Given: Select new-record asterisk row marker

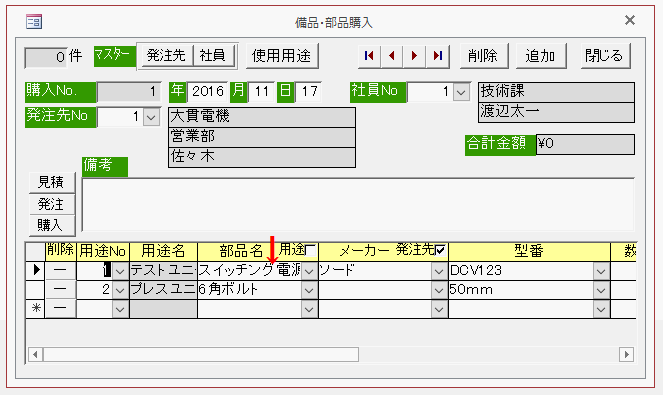Looking at the screenshot, I should [36, 308].
